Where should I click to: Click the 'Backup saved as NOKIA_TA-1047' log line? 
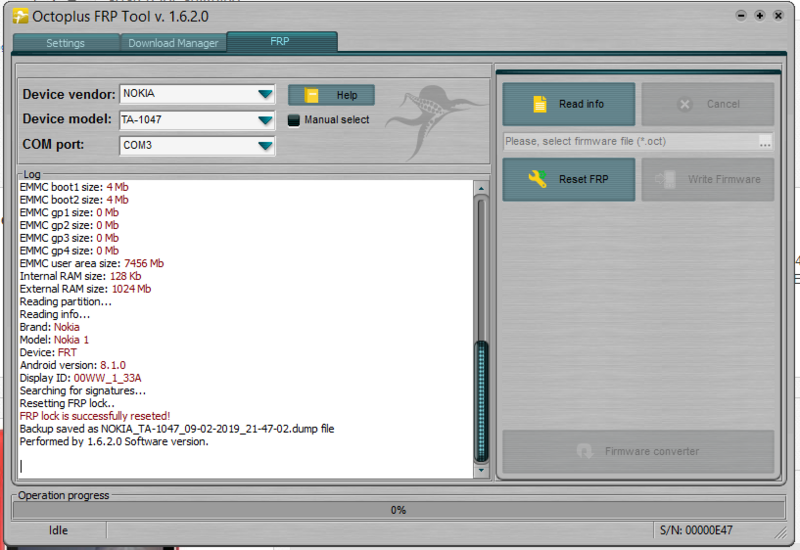(177, 429)
